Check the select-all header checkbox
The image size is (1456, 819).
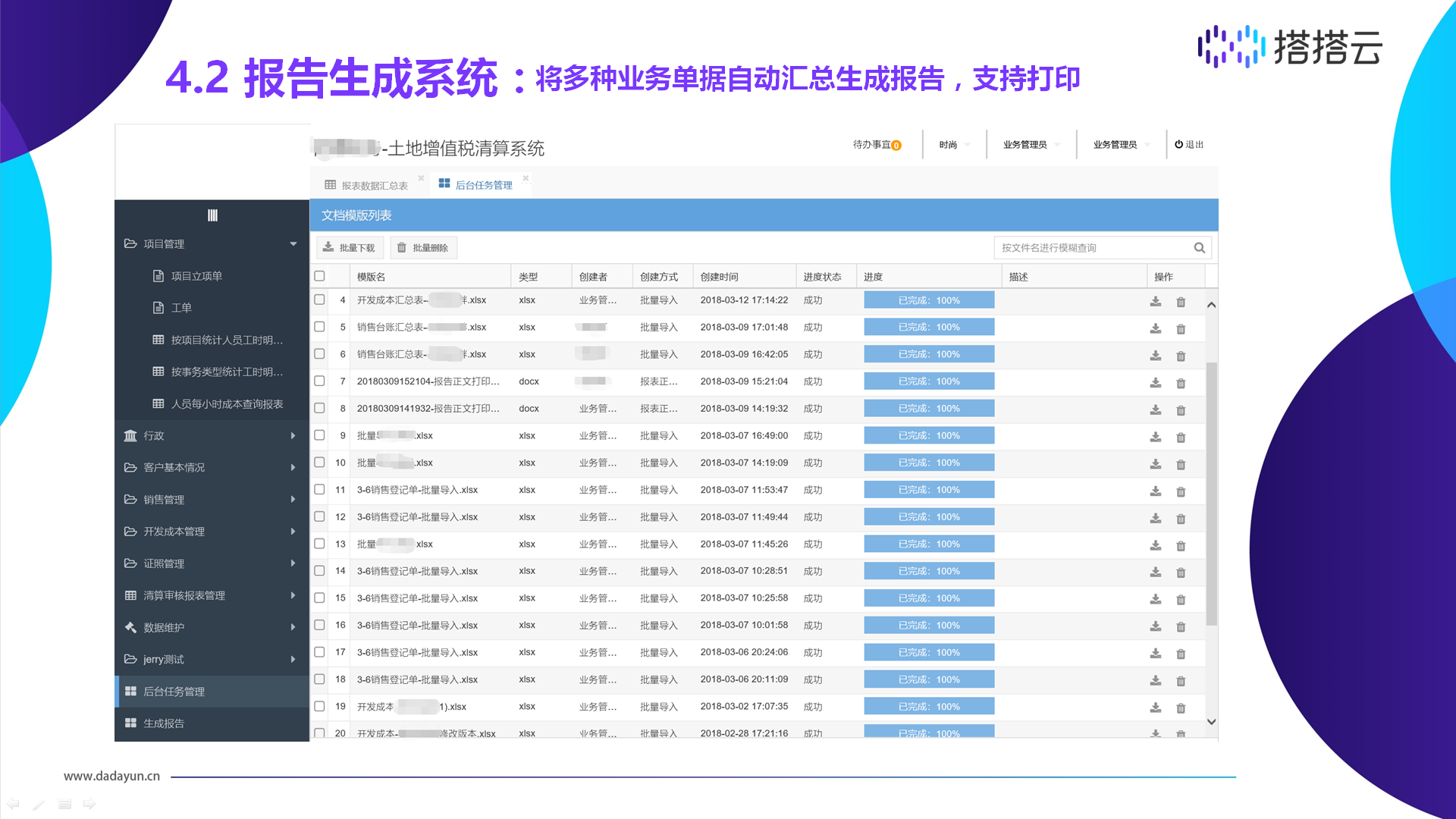[x=320, y=277]
